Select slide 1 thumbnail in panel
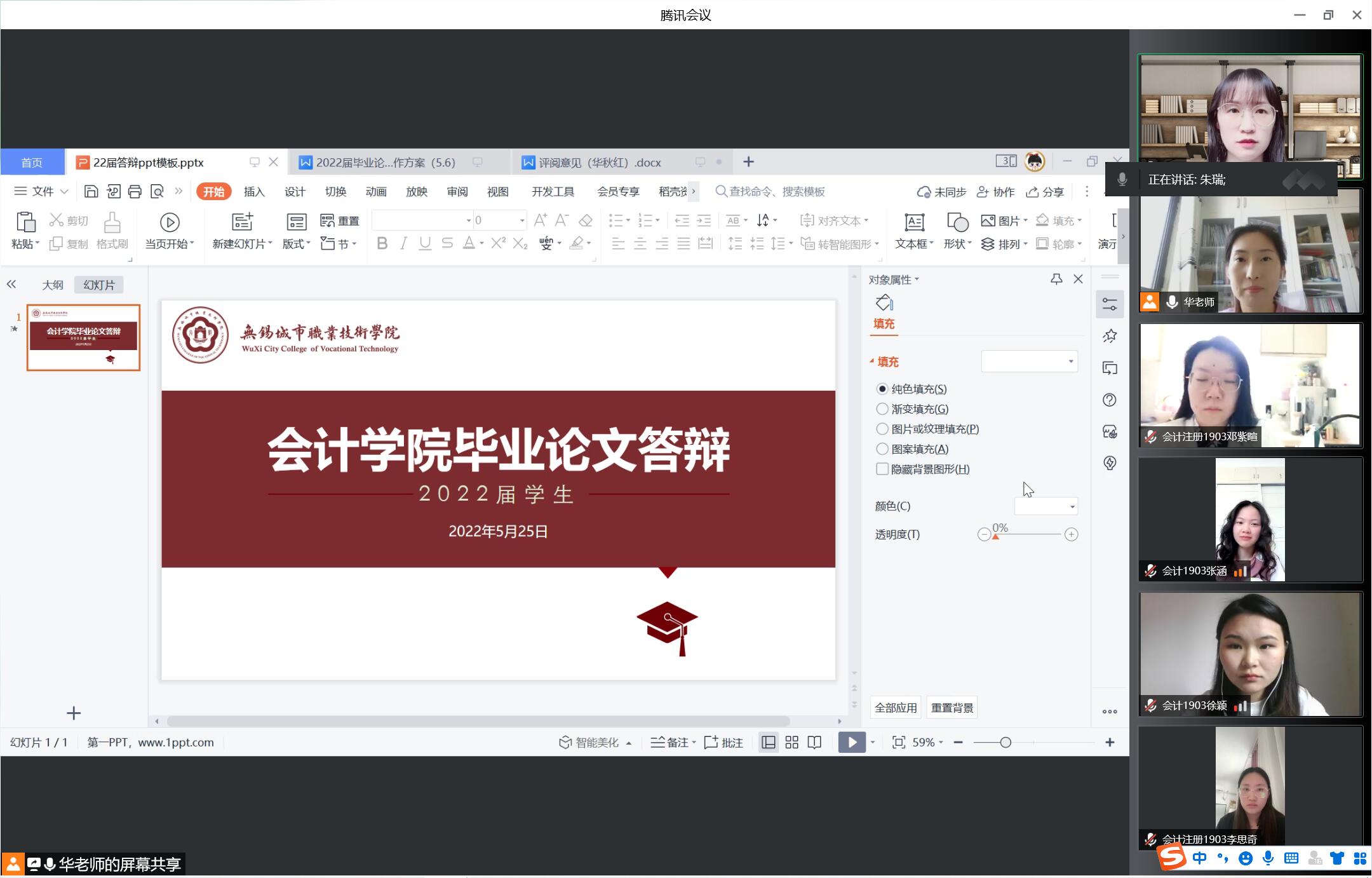The height and width of the screenshot is (878, 1372). point(83,337)
